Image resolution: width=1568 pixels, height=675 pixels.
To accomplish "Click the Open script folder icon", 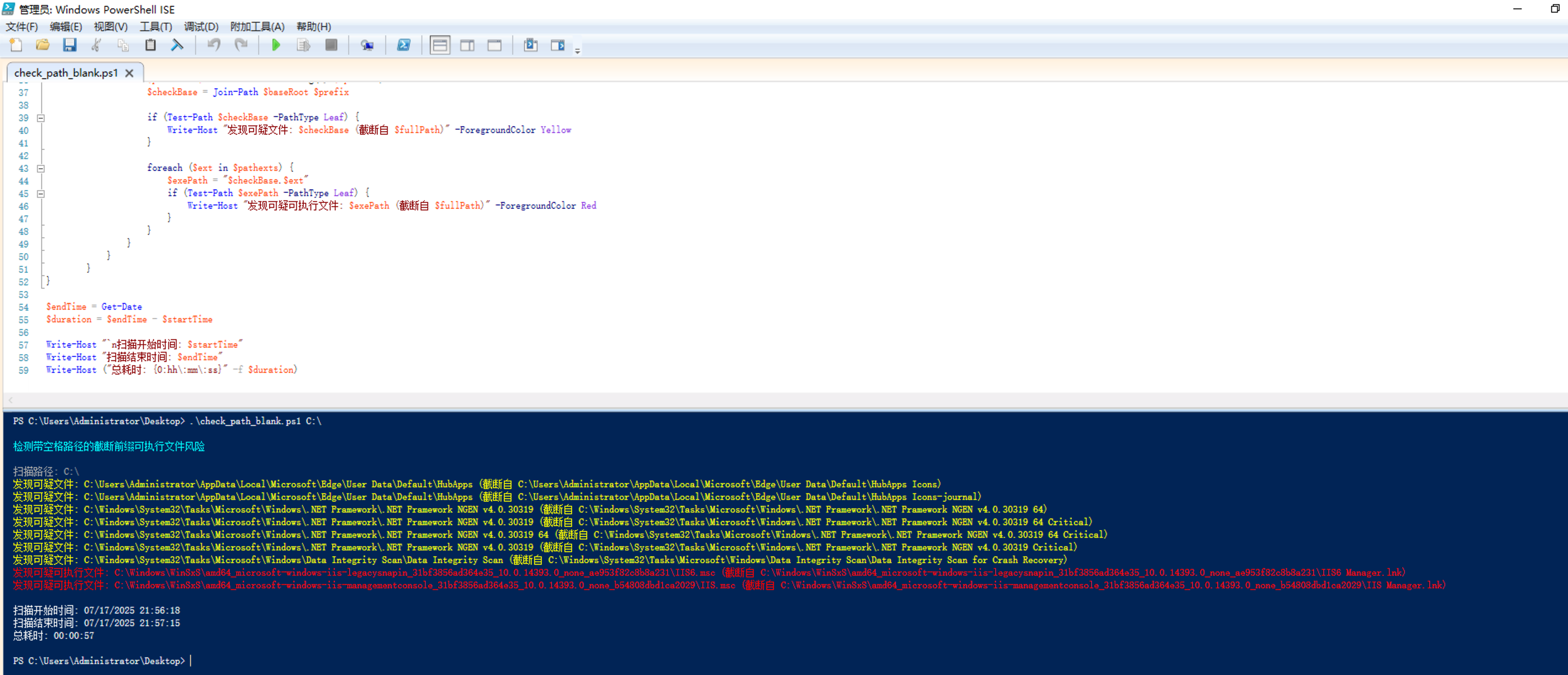I will pos(42,45).
